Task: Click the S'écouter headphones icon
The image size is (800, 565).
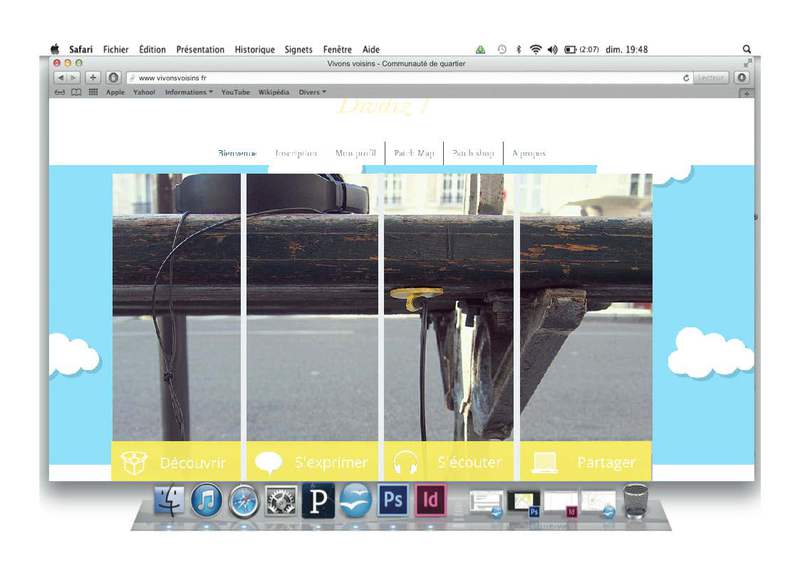Action: tap(406, 463)
